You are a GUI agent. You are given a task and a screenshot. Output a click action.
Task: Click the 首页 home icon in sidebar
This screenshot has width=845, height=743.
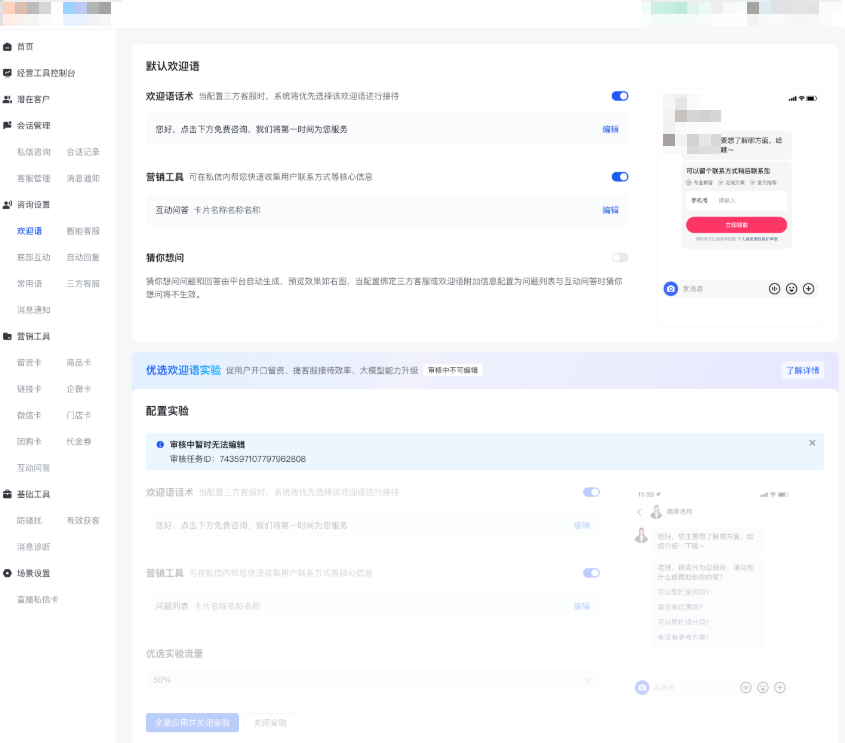tap(8, 45)
